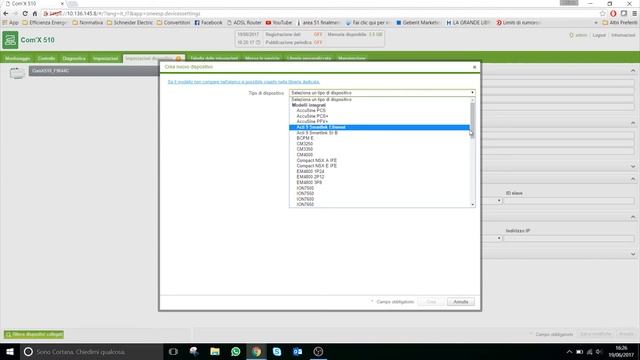Click the Cortana search box
640x360 pixels.
pyautogui.click(x=92, y=351)
